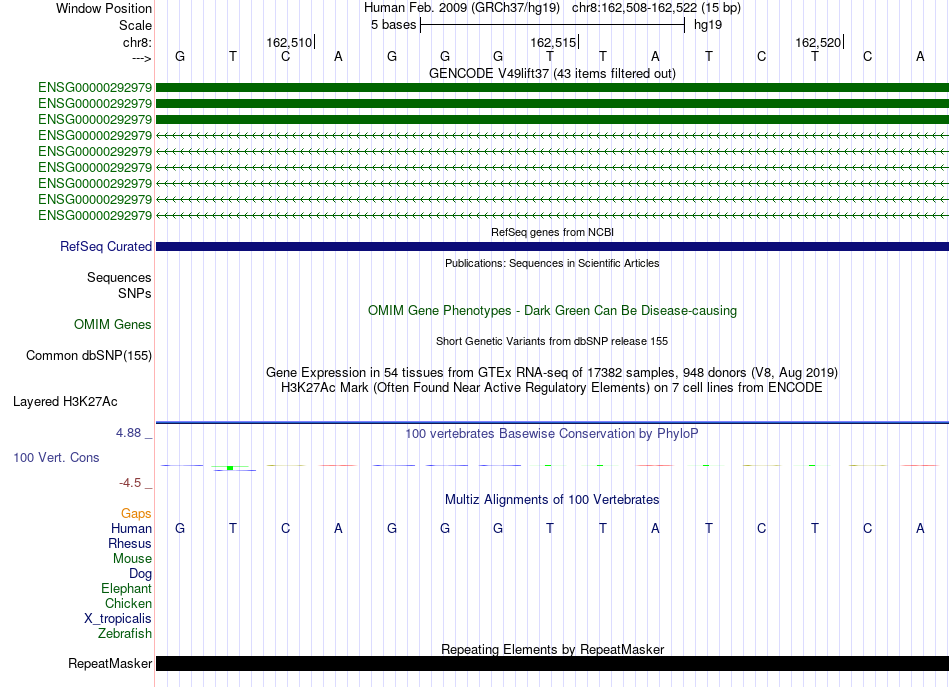Click the orange Gaps label
The width and height of the screenshot is (950, 687).
coord(136,513)
